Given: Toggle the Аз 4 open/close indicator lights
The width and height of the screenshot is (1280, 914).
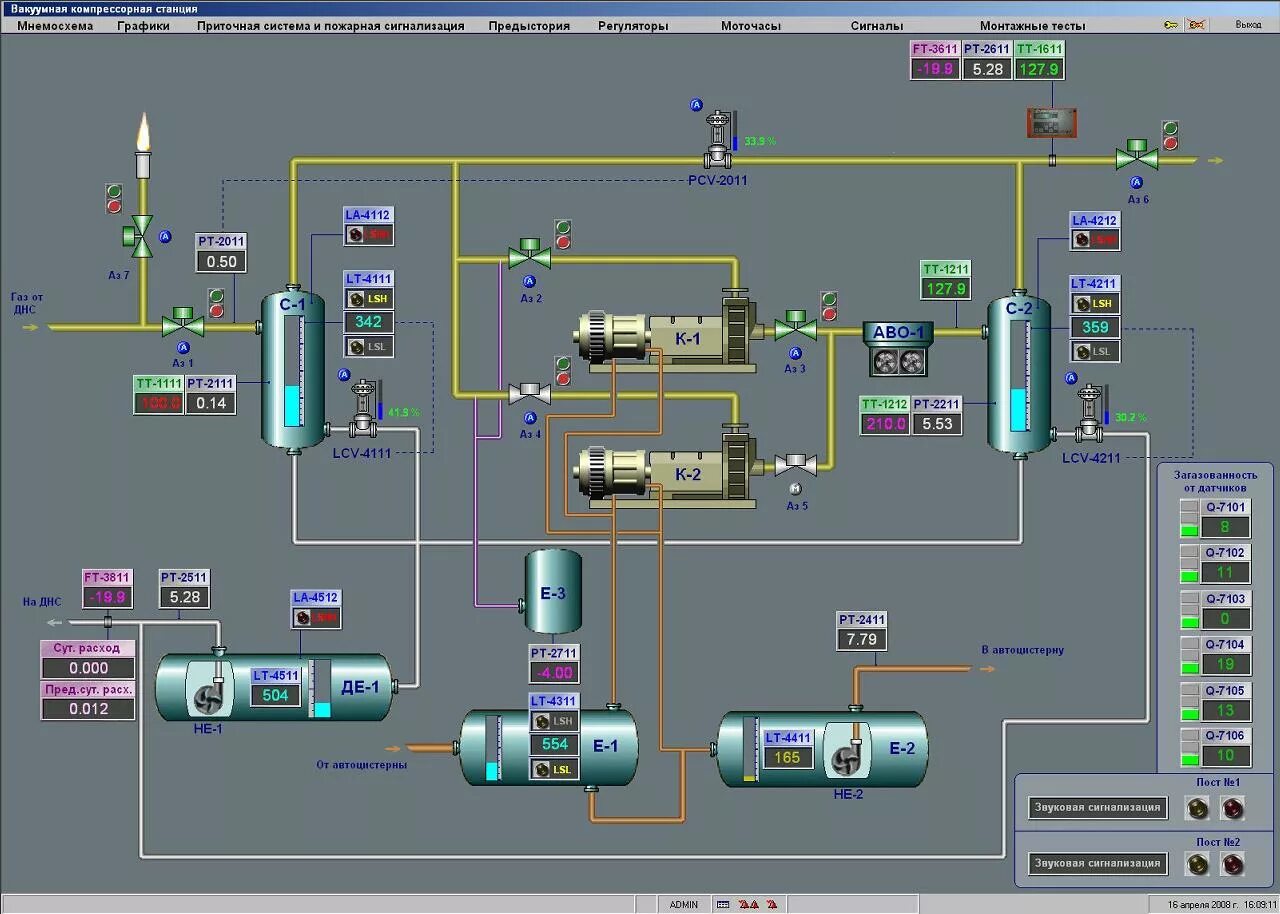Looking at the screenshot, I should (x=563, y=371).
